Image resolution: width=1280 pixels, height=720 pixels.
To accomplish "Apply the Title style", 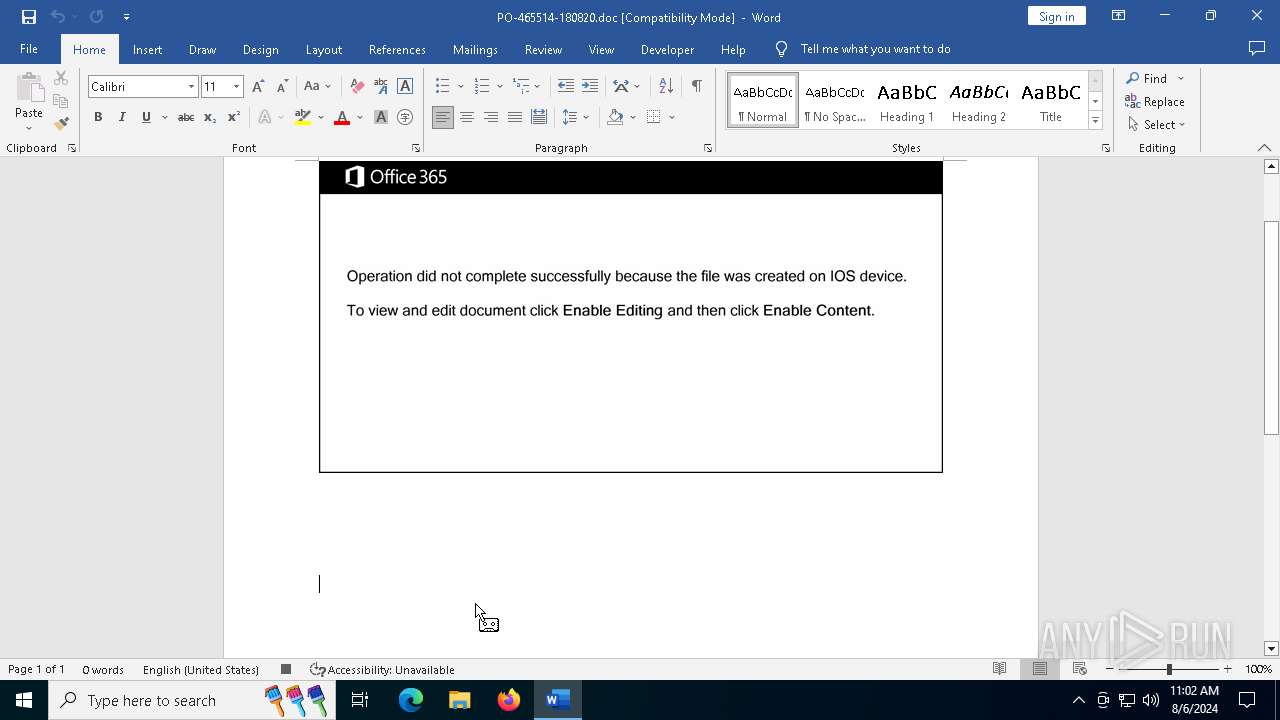I will (x=1051, y=101).
